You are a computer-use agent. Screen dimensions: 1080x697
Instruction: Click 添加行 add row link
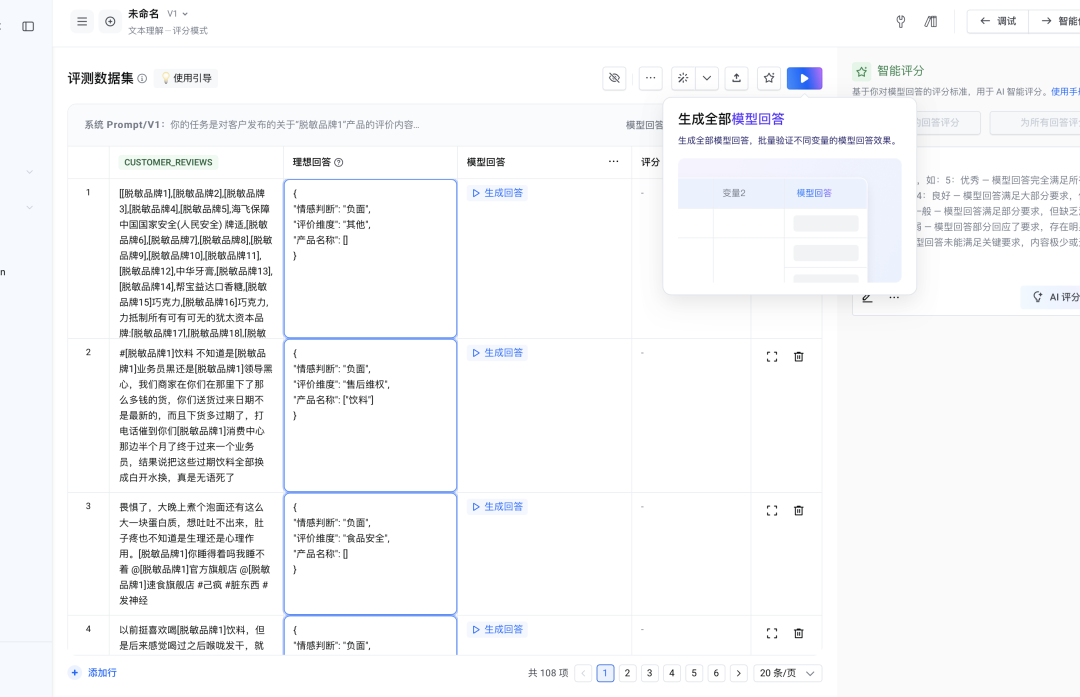[x=94, y=673]
